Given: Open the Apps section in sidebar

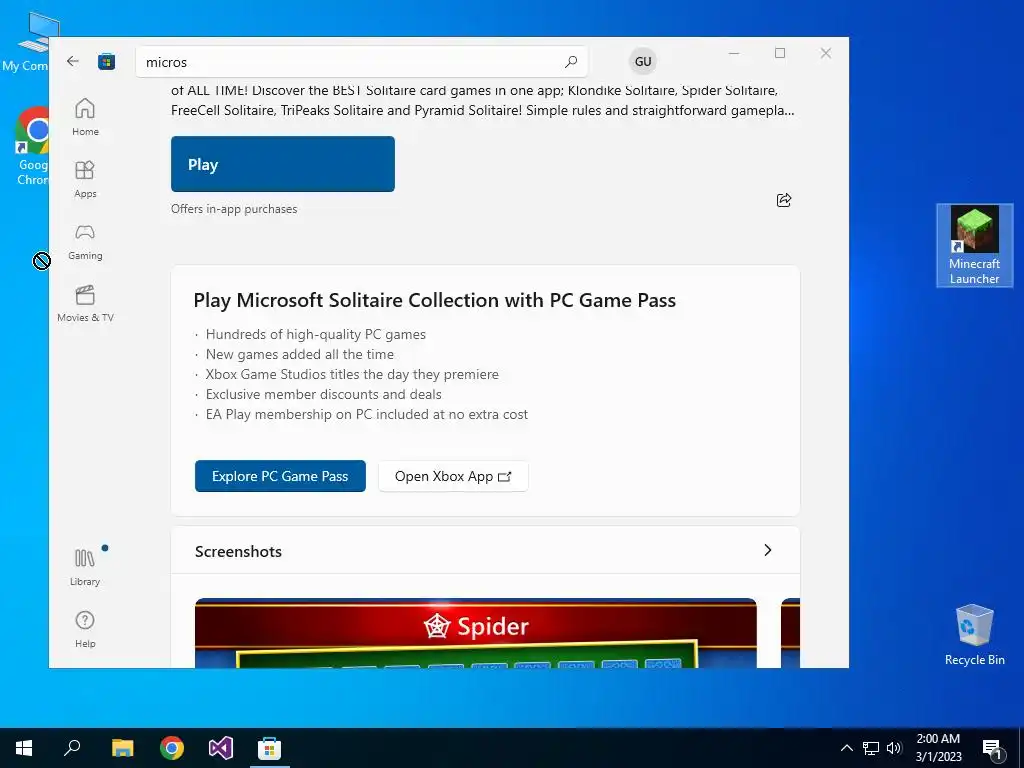Looking at the screenshot, I should (x=85, y=179).
